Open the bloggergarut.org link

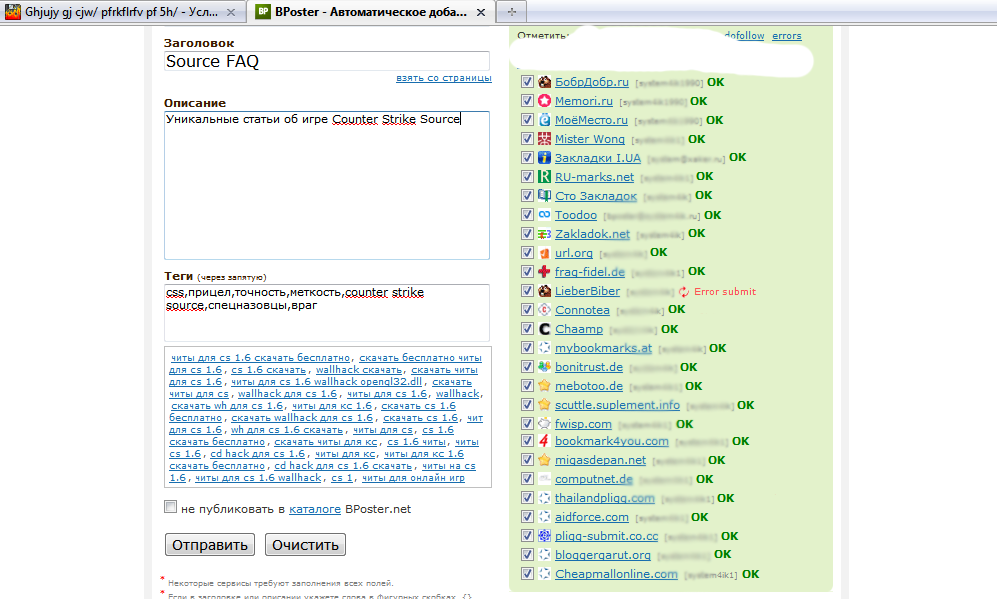[x=603, y=554]
